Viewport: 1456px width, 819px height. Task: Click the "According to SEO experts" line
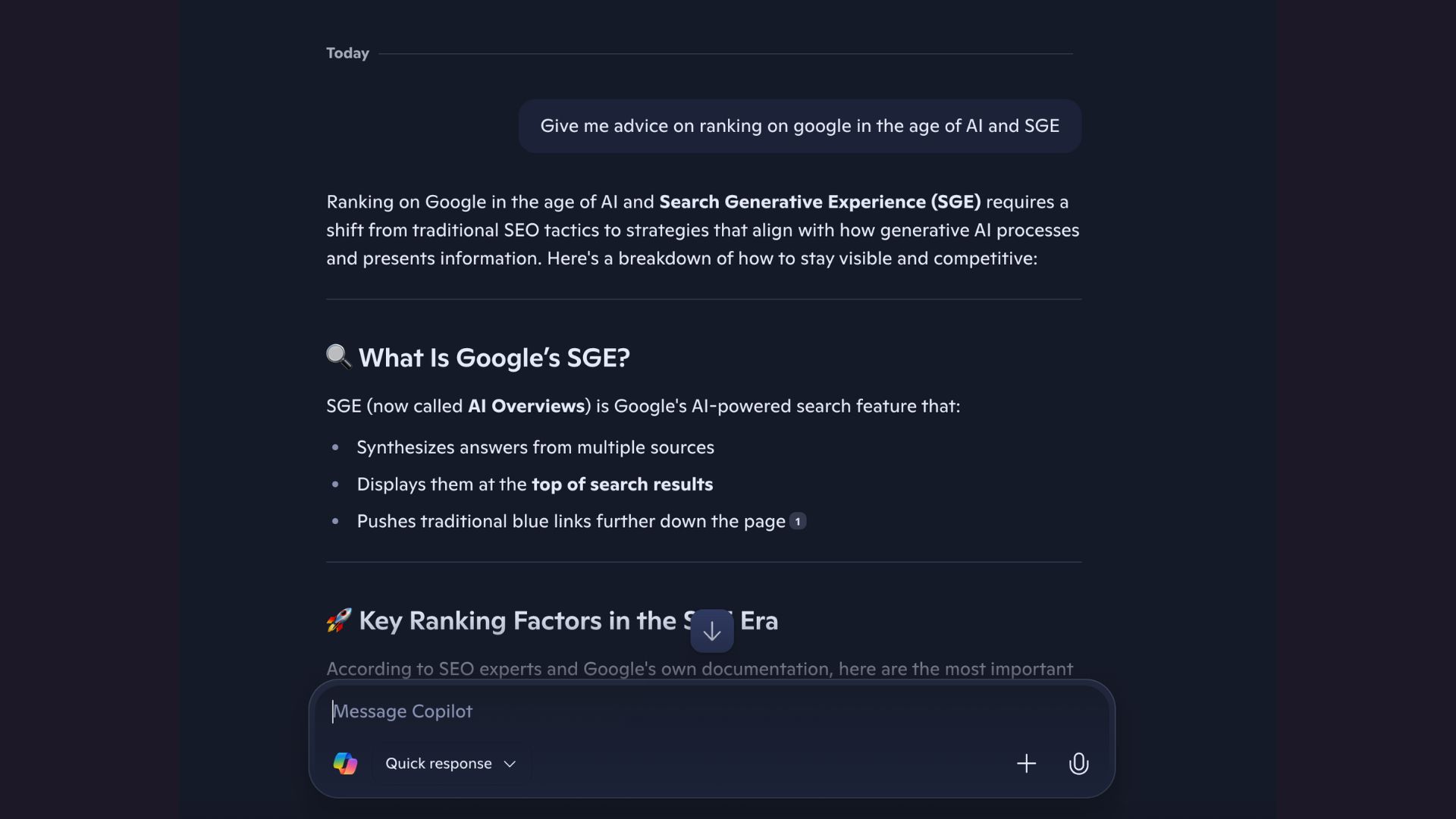699,669
